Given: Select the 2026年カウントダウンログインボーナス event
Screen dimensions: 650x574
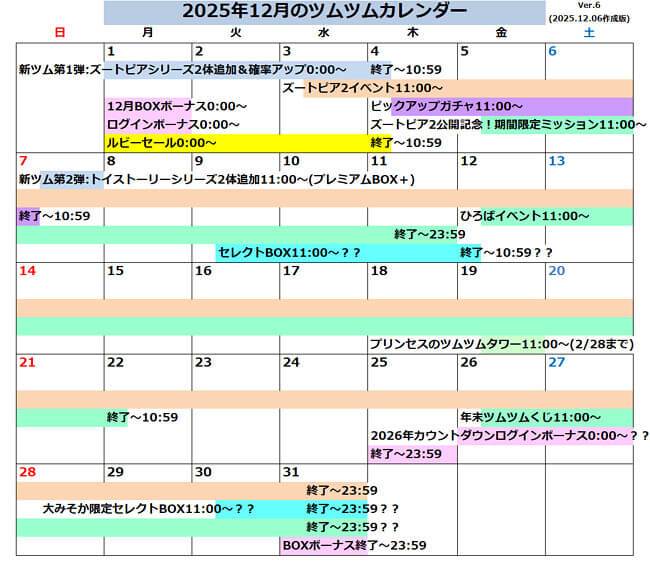Looking at the screenshot, I should click(509, 435).
